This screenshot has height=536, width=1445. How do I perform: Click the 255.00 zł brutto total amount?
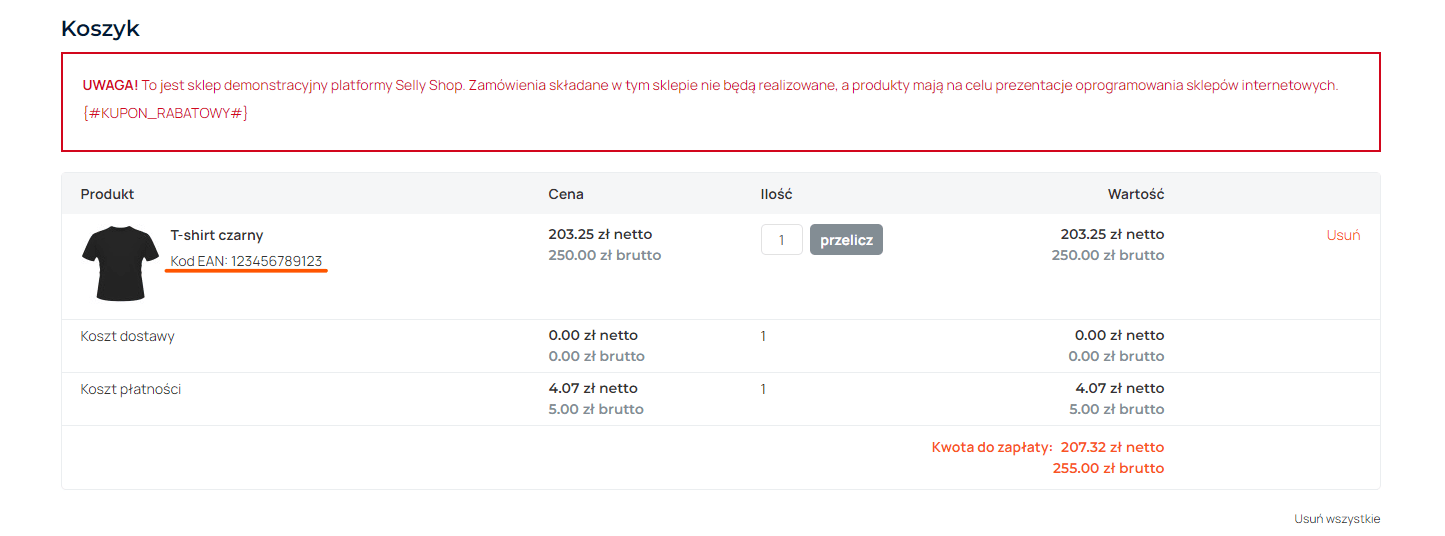click(x=1108, y=468)
